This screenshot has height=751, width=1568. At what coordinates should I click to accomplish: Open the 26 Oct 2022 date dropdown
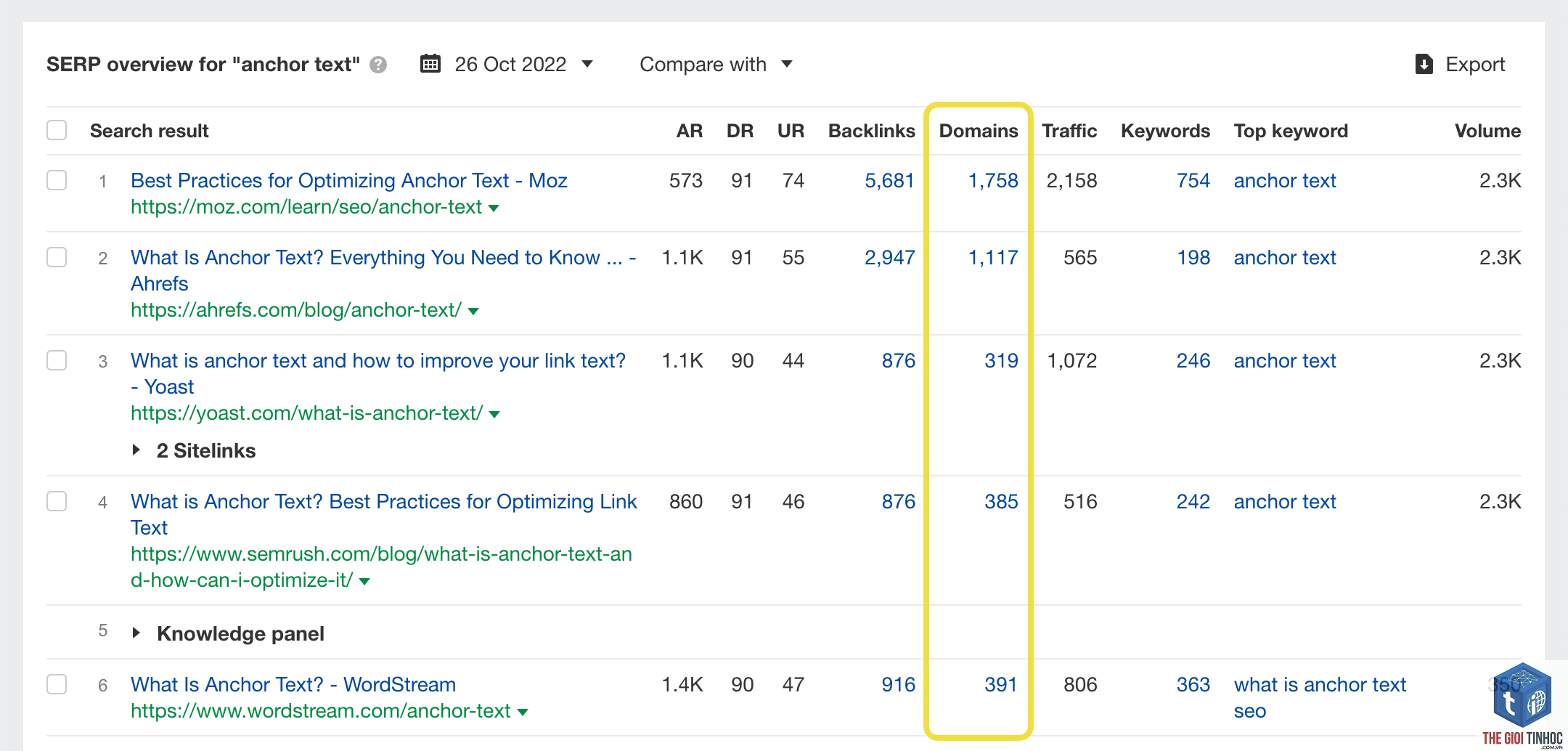coord(507,64)
